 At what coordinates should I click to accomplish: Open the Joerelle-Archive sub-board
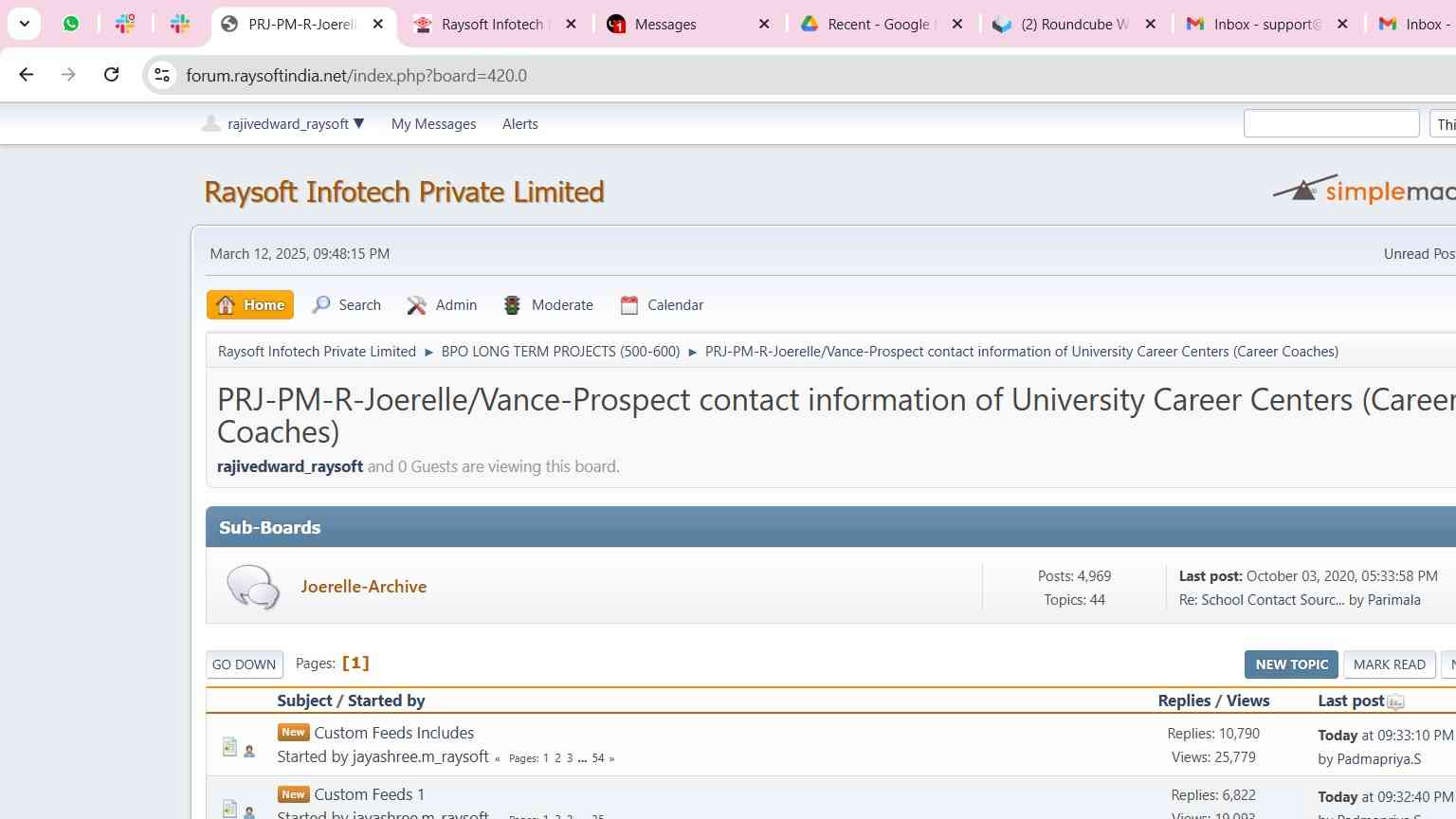(364, 587)
